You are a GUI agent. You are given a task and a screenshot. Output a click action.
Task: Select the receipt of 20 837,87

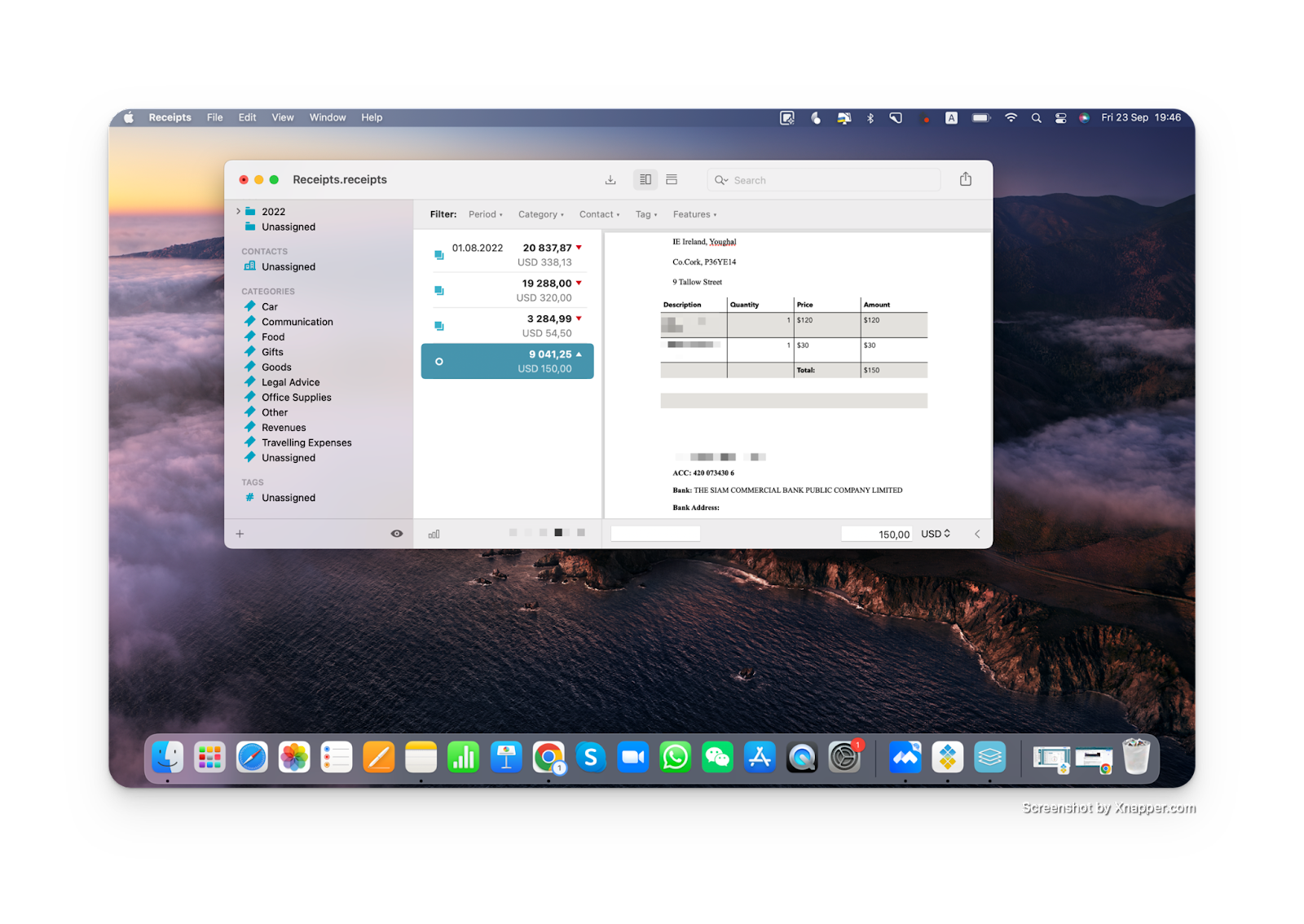(x=508, y=255)
